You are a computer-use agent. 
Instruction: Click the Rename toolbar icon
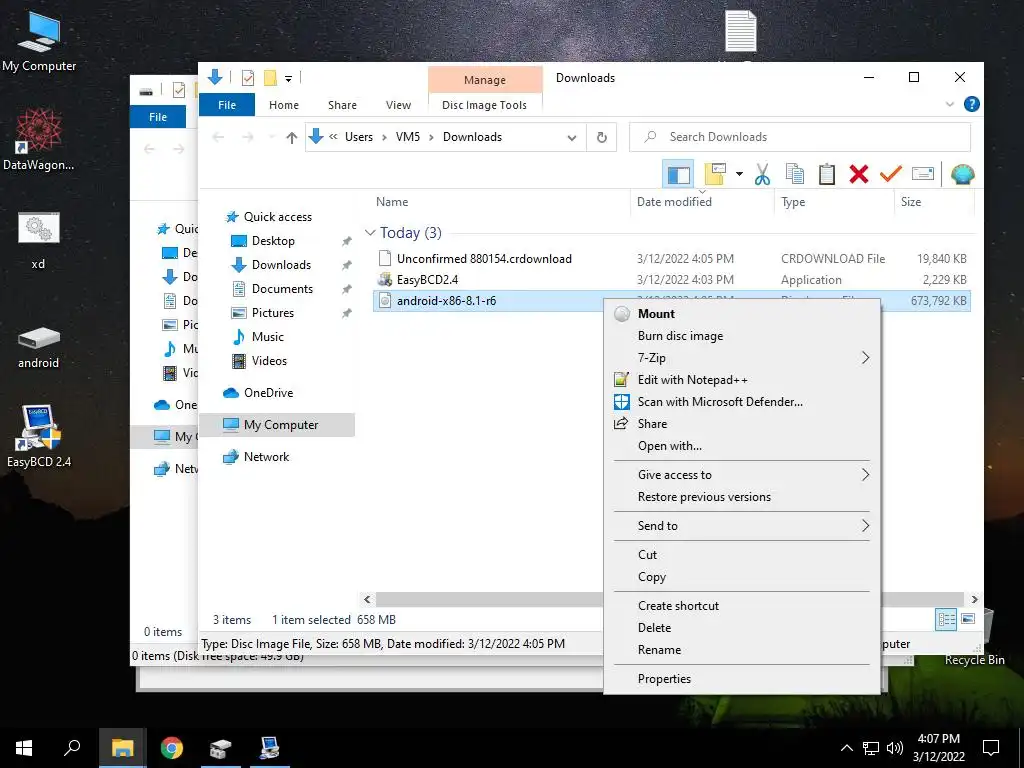click(923, 174)
